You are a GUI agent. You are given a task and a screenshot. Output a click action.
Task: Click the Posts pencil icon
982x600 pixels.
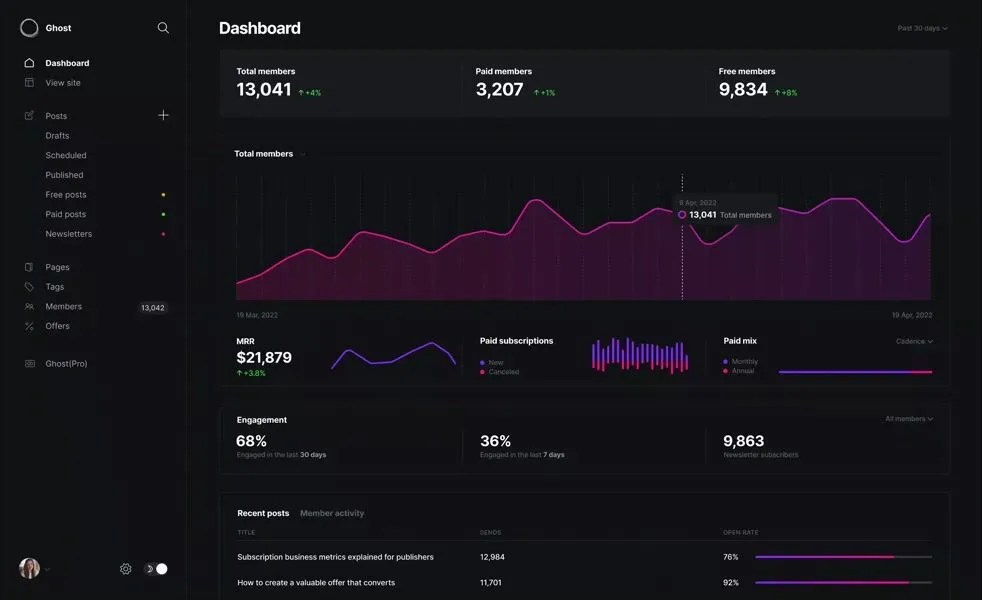click(31, 115)
